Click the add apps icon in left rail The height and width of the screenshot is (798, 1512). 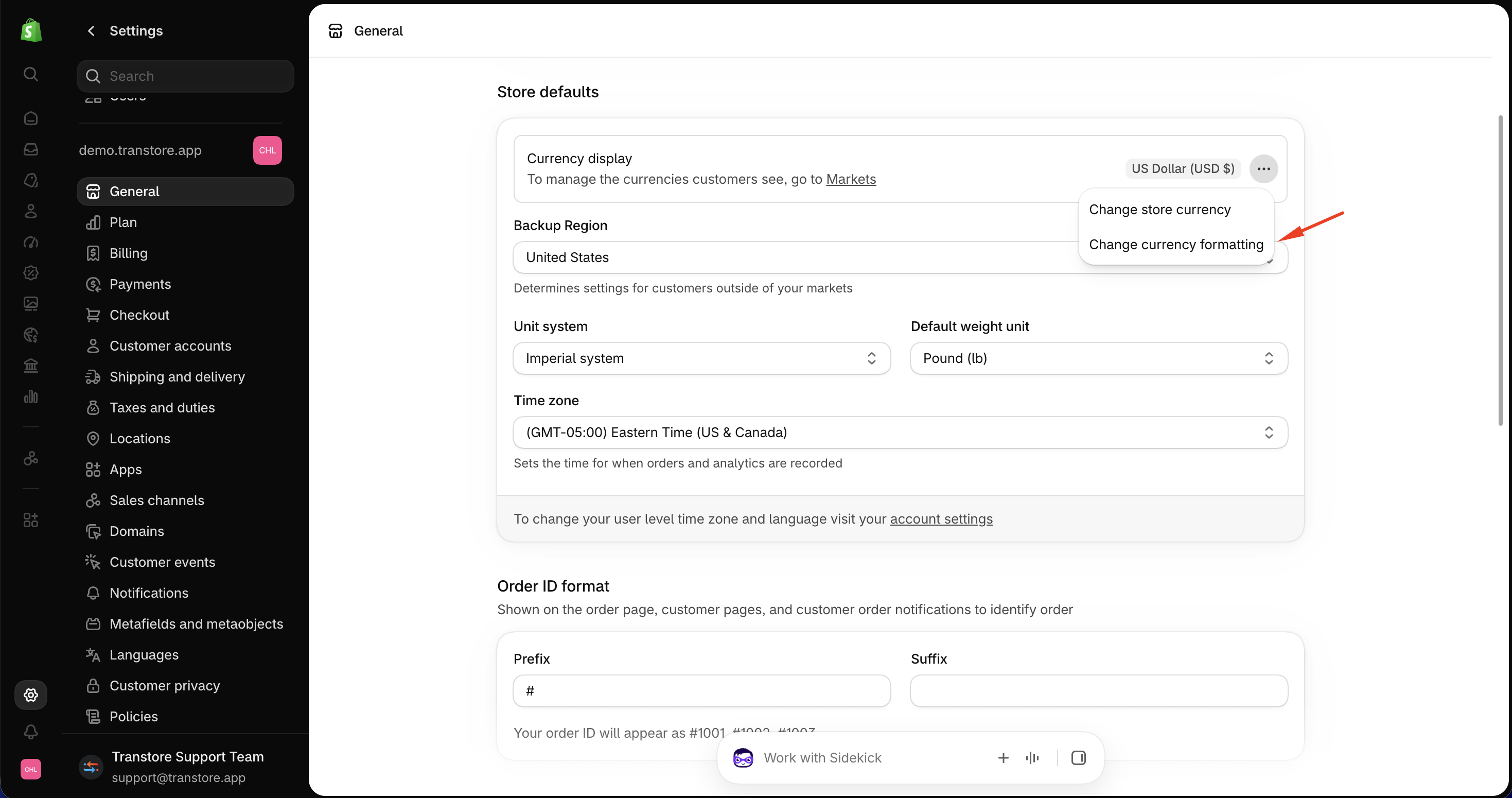point(30,519)
